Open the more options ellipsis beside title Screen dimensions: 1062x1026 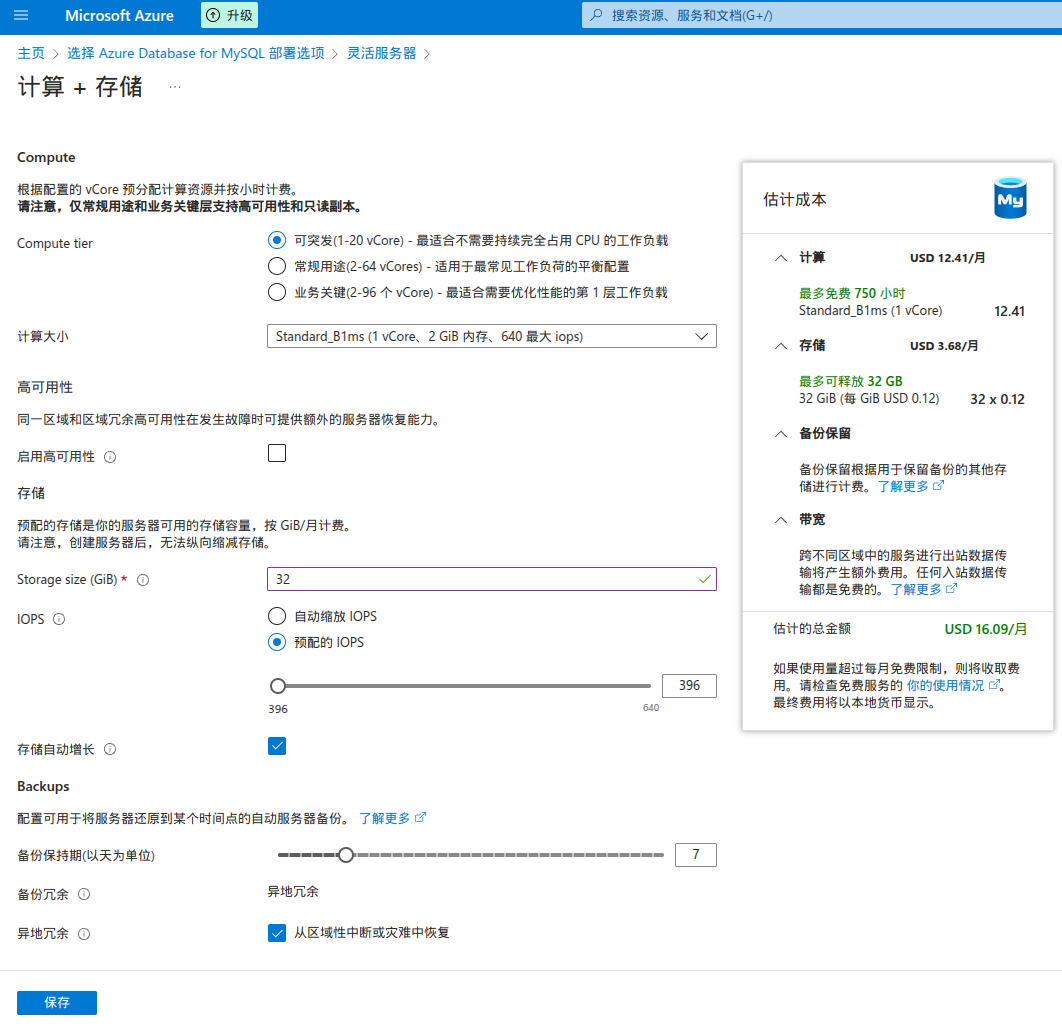coord(175,87)
